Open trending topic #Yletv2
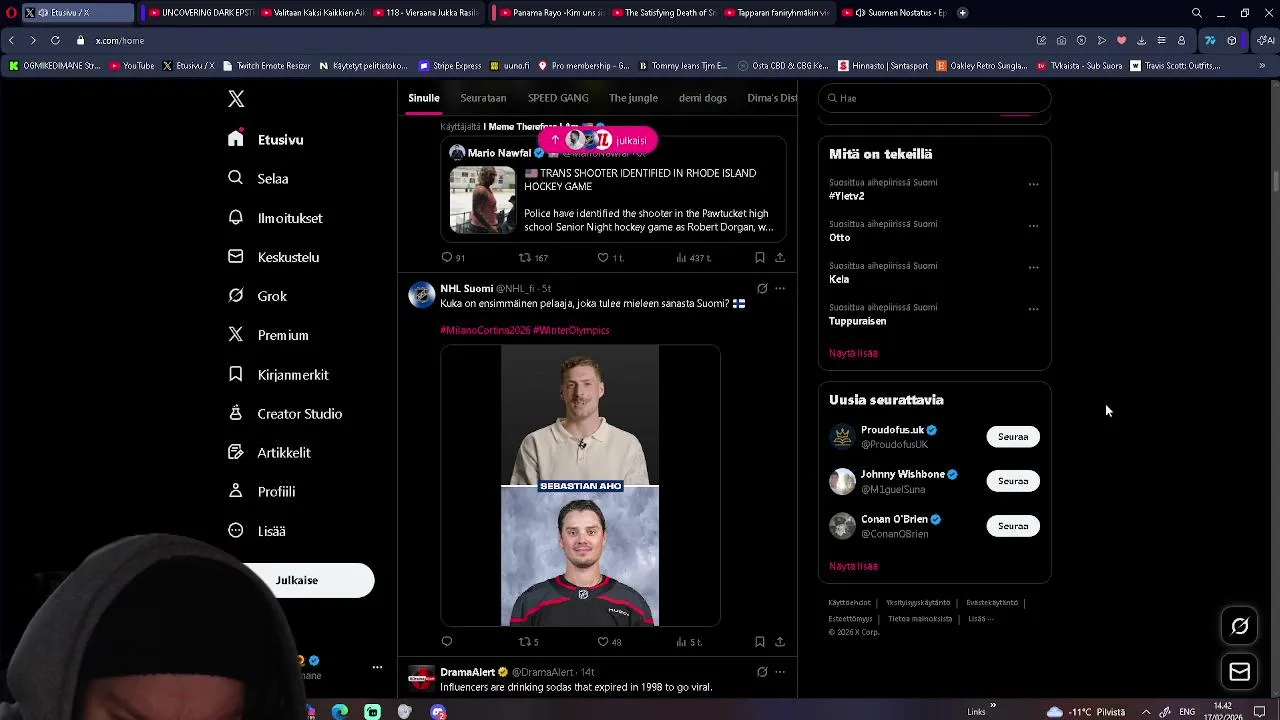 [847, 196]
